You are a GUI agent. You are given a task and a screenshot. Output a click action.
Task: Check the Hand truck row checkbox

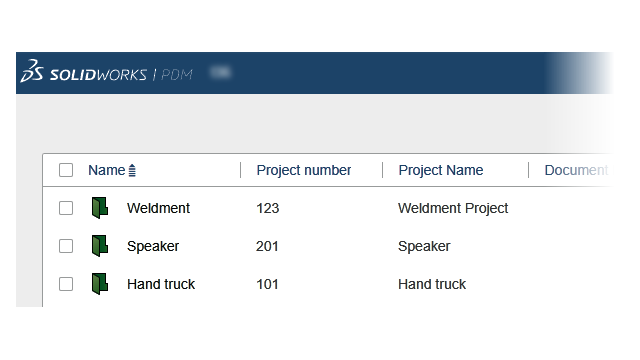point(66,284)
